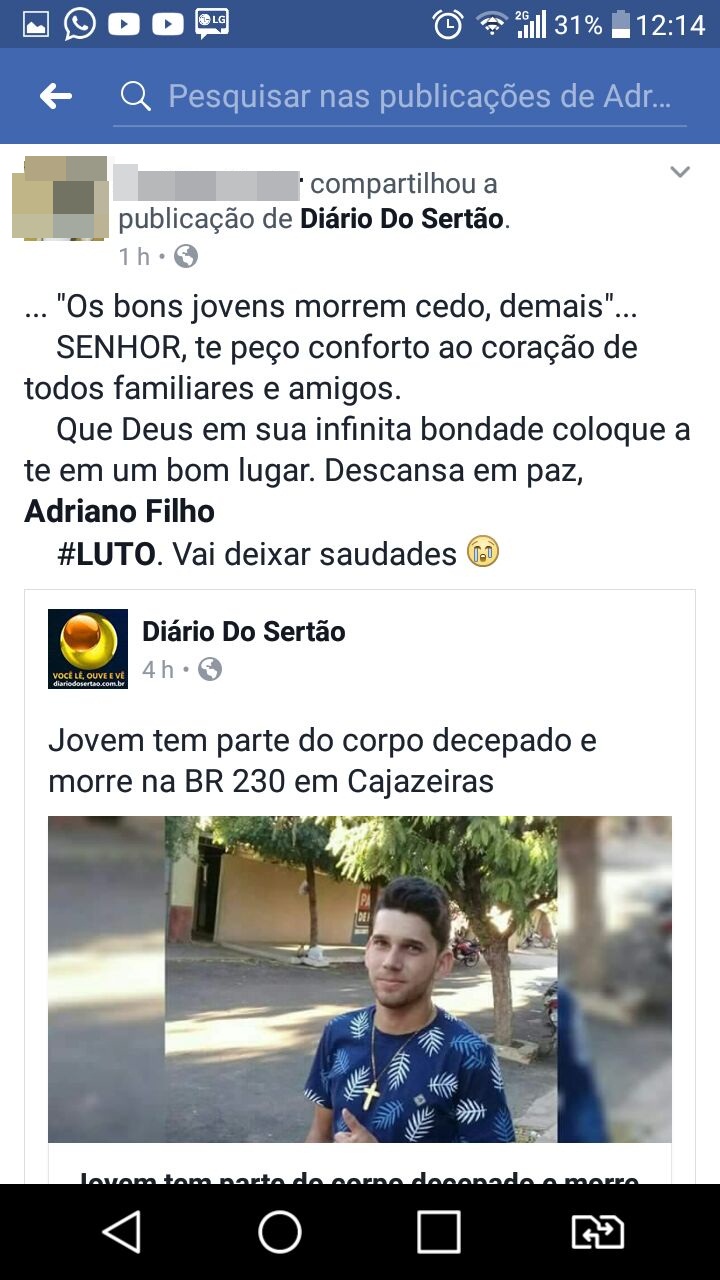Tap the globe icon next to 4 h
This screenshot has width=720, height=1280.
(210, 669)
